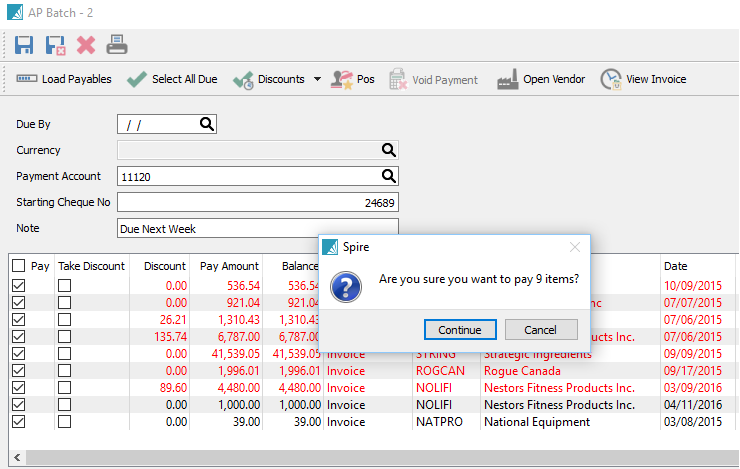This screenshot has width=740, height=469.
Task: Click the Note field text box
Action: (x=257, y=229)
